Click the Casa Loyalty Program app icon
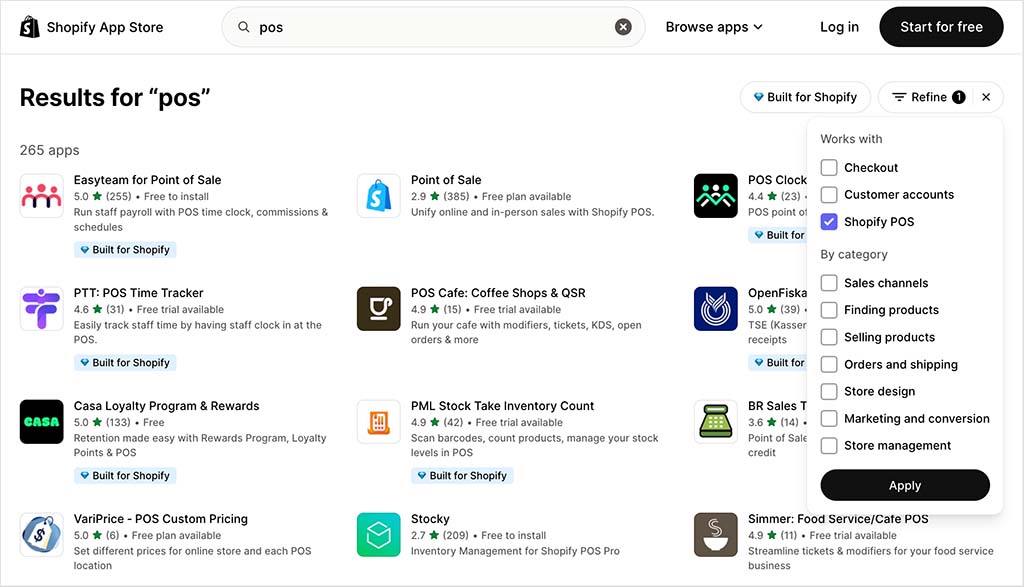The width and height of the screenshot is (1024, 587). pos(41,421)
